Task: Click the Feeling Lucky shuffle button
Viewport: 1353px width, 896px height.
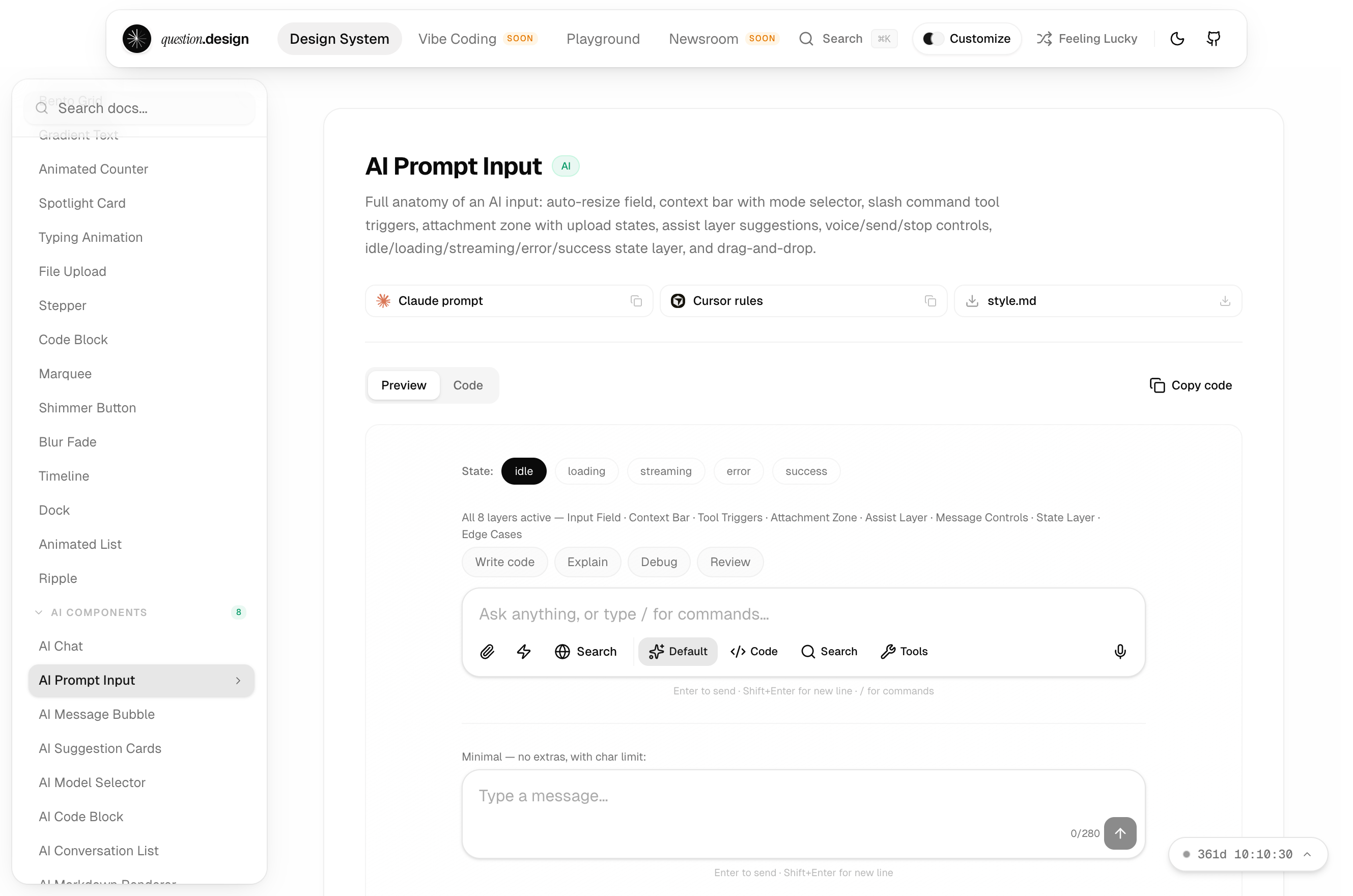Action: coord(1087,39)
